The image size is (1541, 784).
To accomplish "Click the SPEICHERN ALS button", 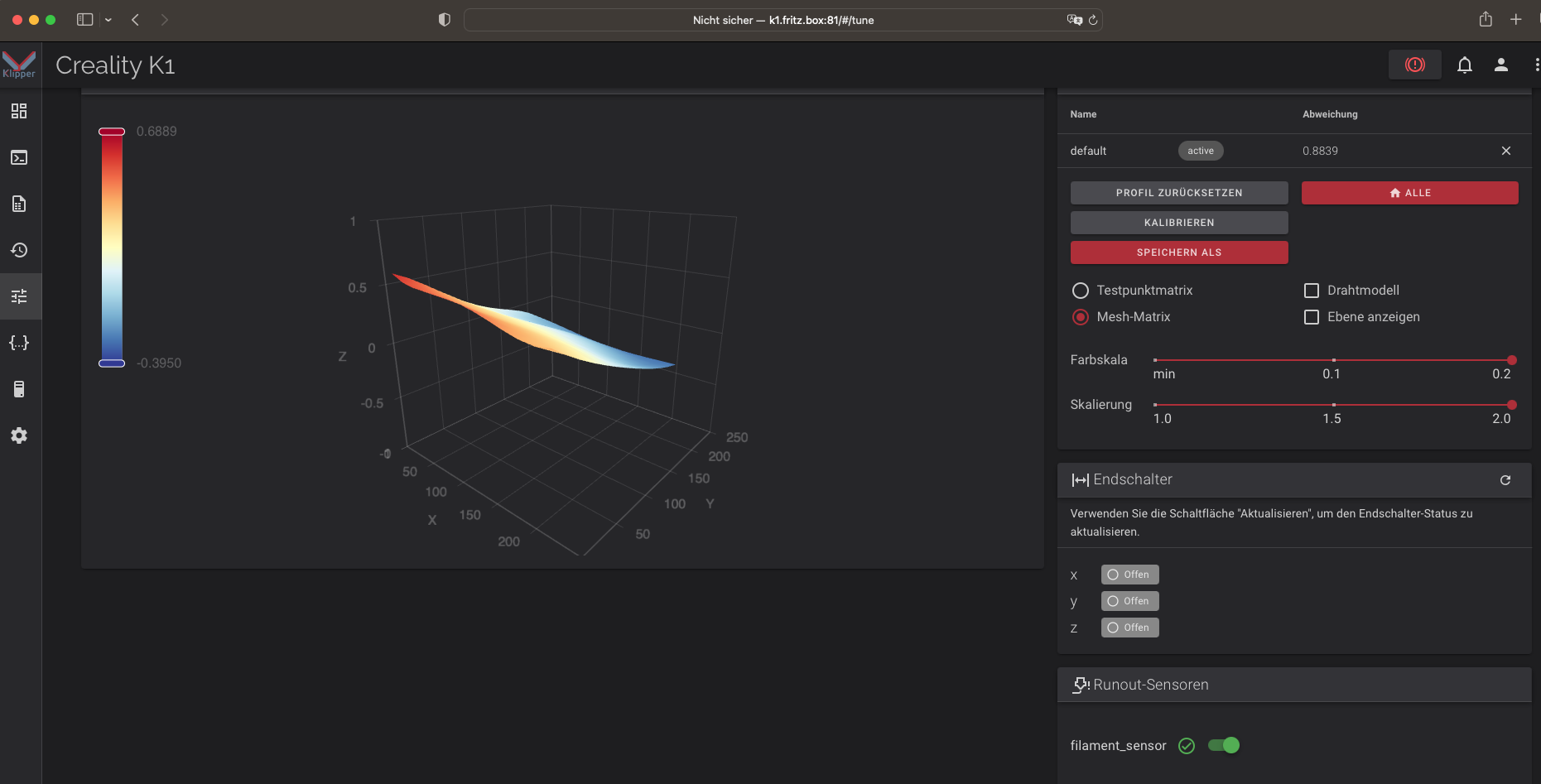I will (1179, 253).
